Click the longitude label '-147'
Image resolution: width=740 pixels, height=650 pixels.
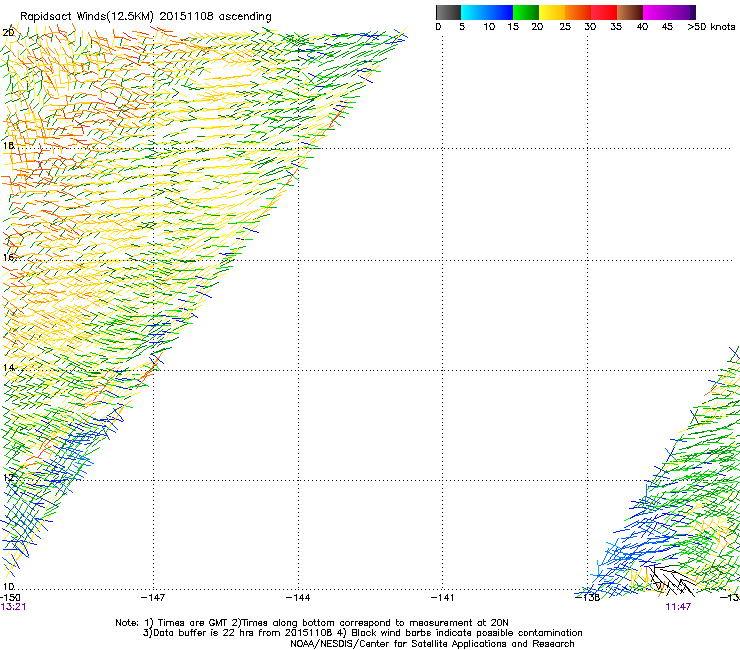pyautogui.click(x=153, y=598)
